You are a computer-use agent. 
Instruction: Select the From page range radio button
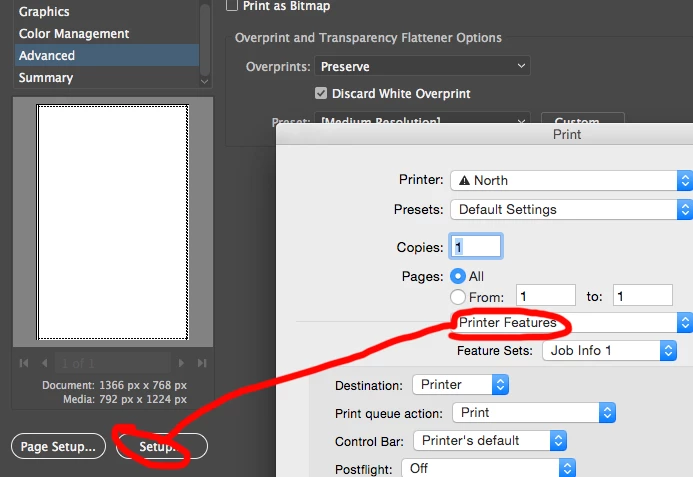(x=457, y=297)
